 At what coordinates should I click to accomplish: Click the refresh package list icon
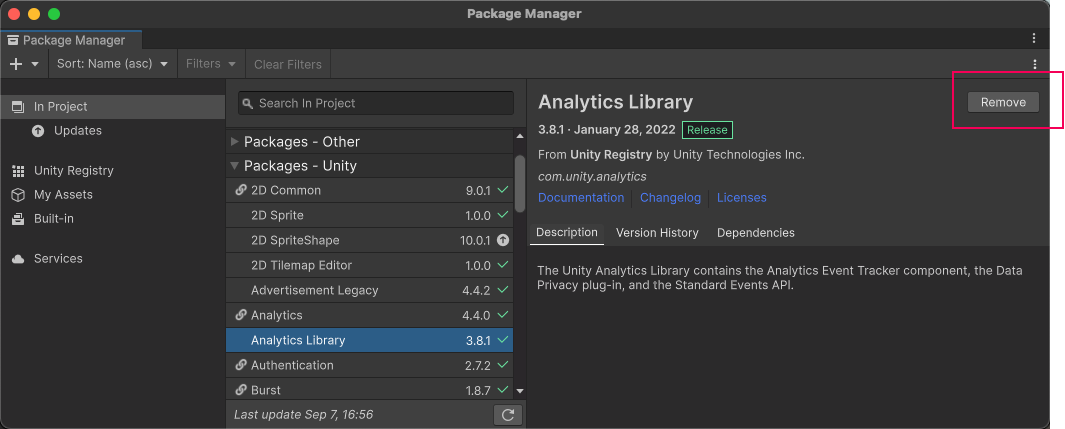(508, 414)
